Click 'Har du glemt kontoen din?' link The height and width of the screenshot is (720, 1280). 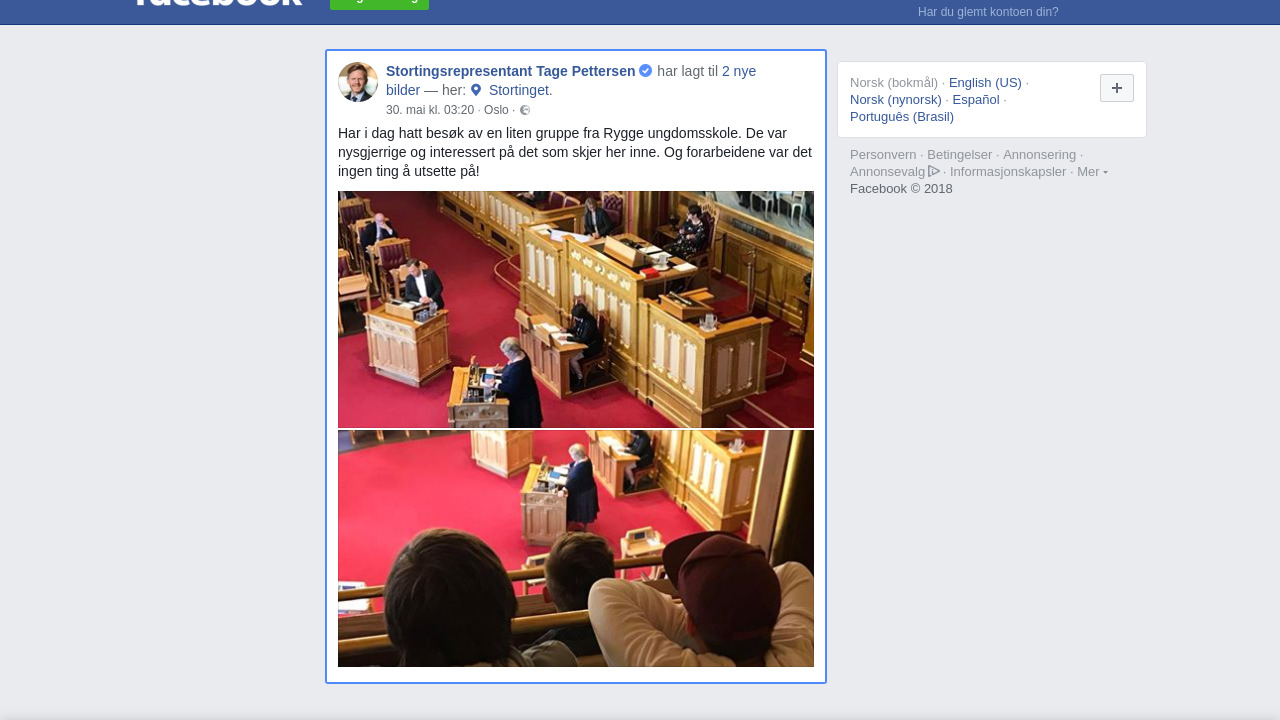pyautogui.click(x=988, y=12)
